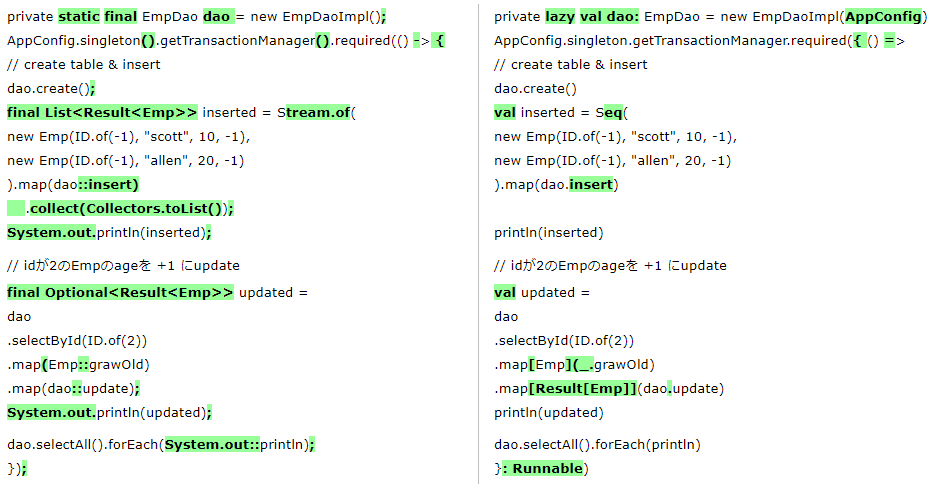Click '"allen"' Emp line in right pane
Viewport: 938px width, 484px height.
(612, 160)
